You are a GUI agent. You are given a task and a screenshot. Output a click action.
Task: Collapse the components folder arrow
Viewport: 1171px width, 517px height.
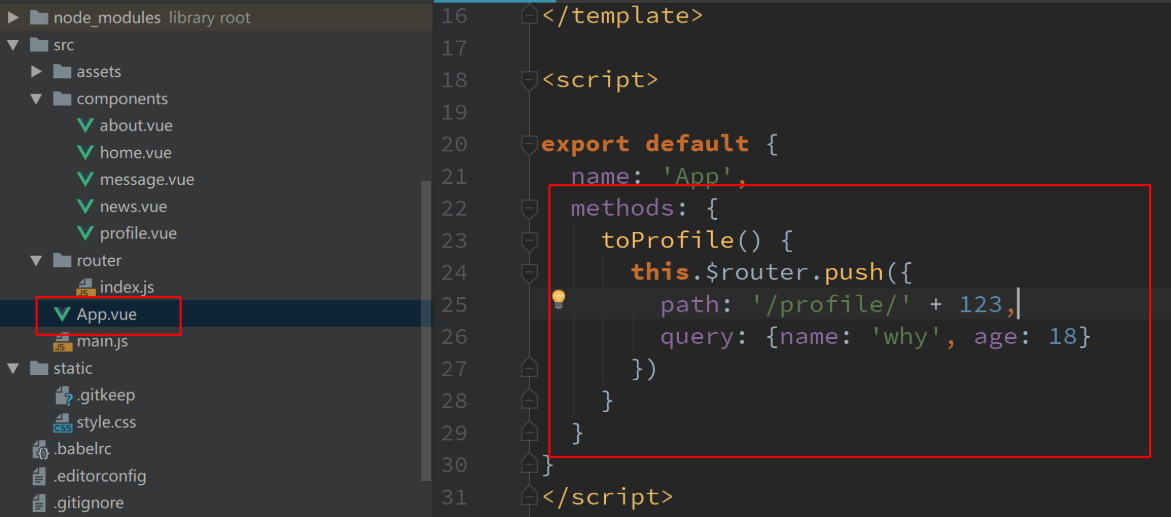coord(36,99)
